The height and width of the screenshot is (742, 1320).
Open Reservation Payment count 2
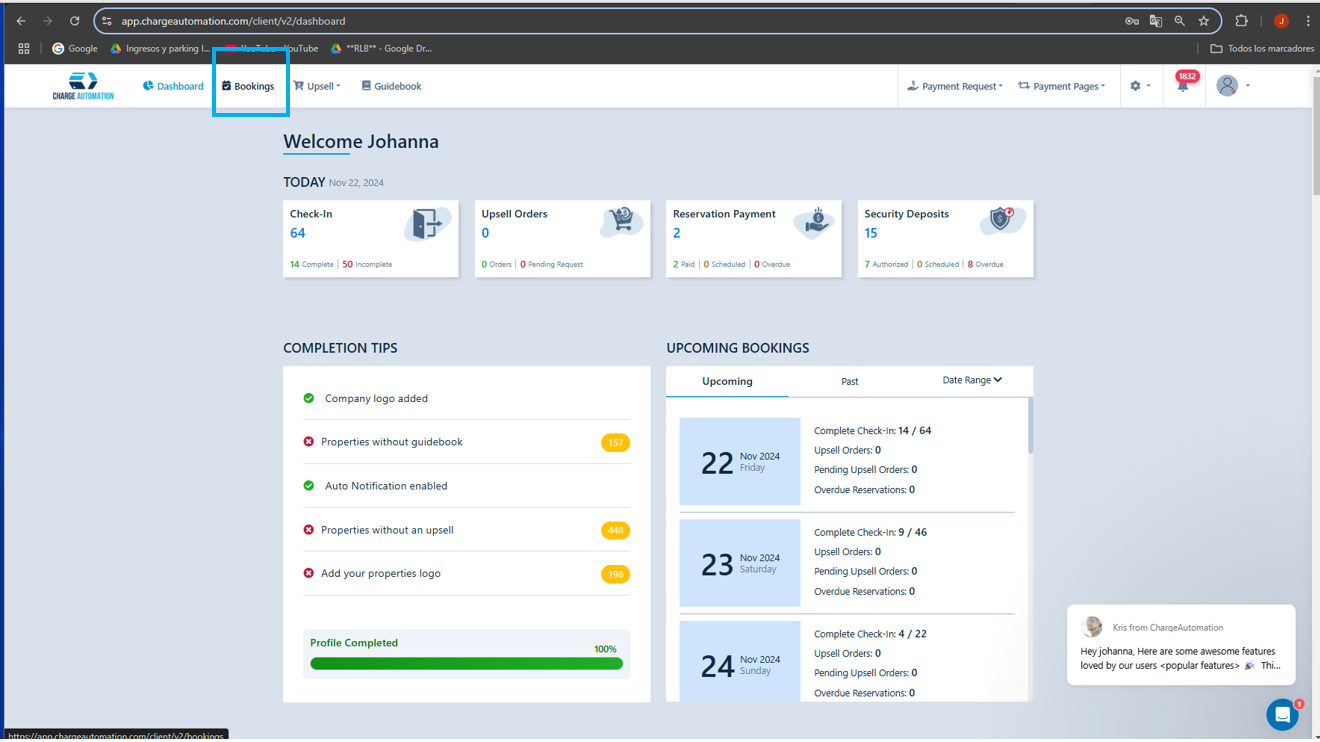click(x=677, y=233)
